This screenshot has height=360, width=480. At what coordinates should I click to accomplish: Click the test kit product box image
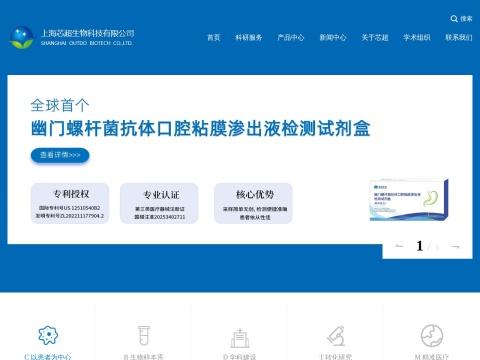pos(409,200)
